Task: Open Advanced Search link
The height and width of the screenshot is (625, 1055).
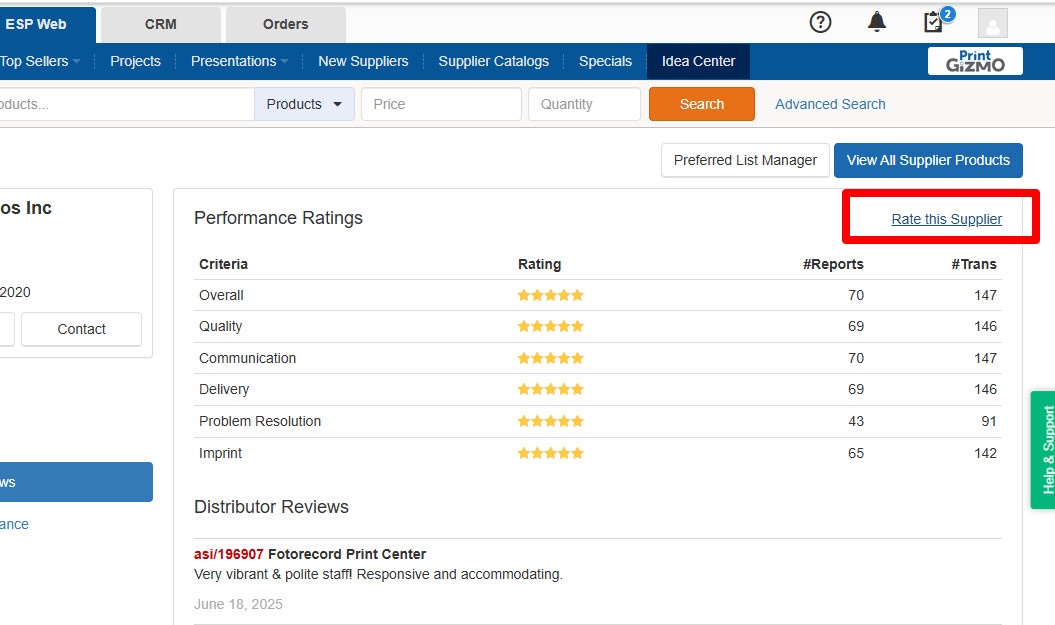Action: click(830, 104)
